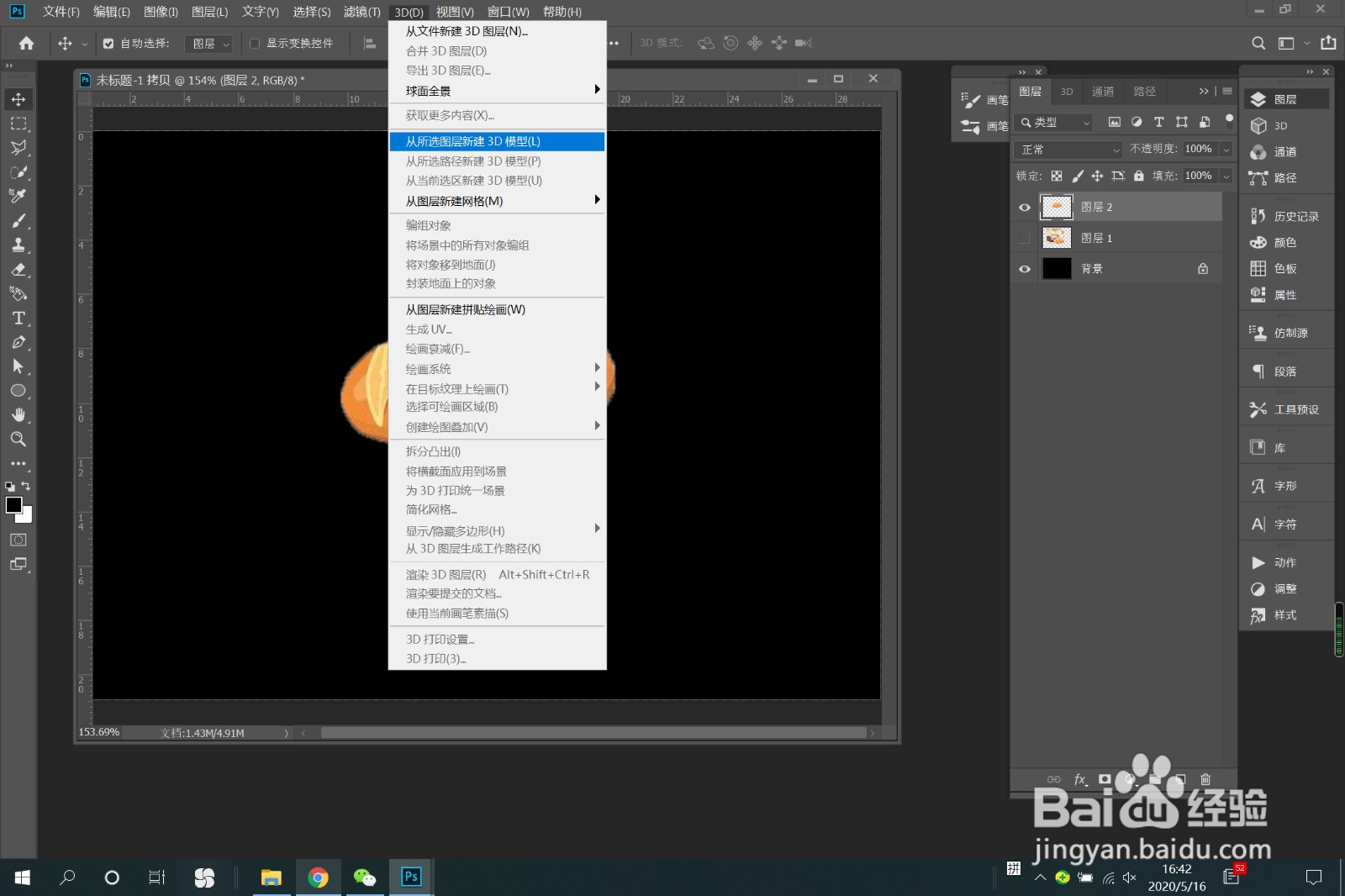Select the Horizontal Type tool
This screenshot has height=896, width=1345.
point(18,318)
